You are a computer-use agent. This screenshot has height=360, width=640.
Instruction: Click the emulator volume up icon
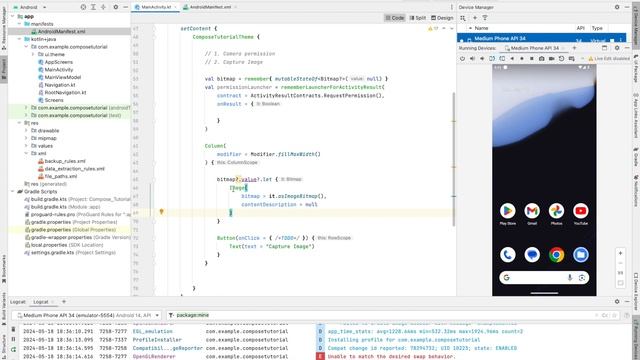coord(472,58)
